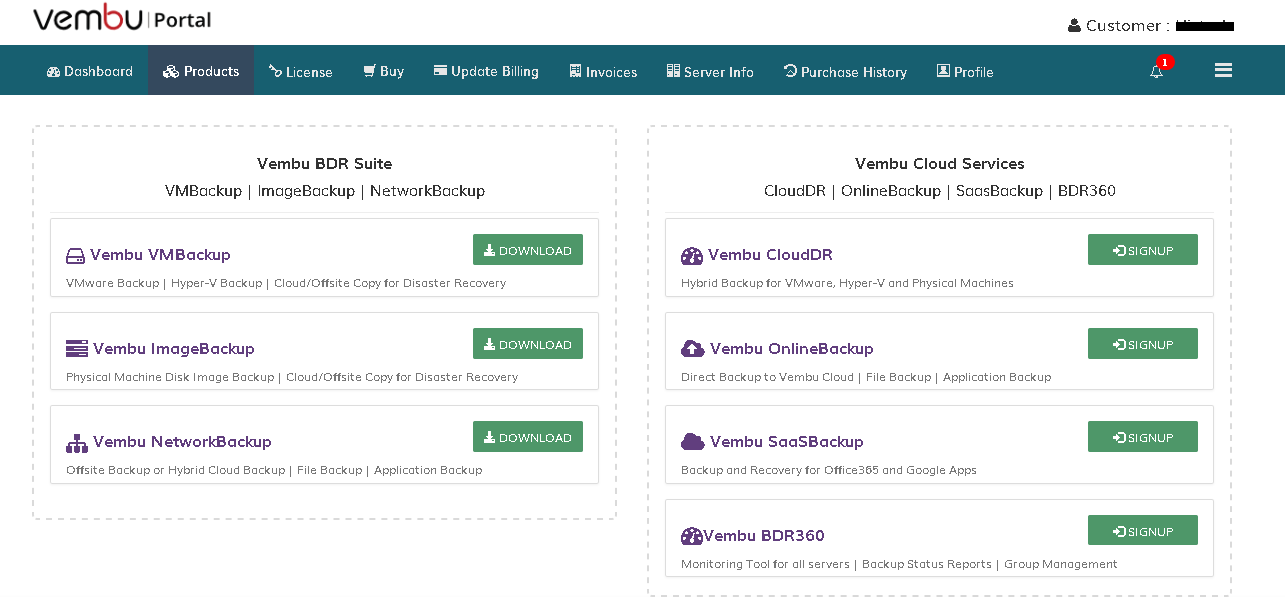The width and height of the screenshot is (1285, 597).
Task: Download Vembu ImageBackup
Action: [x=528, y=344]
